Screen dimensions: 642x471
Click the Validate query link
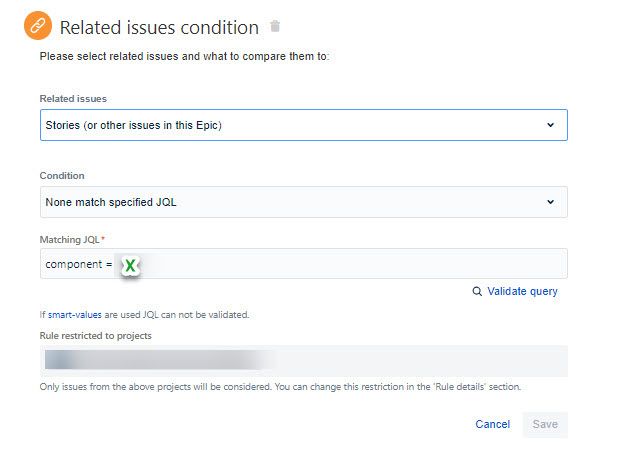tap(522, 292)
